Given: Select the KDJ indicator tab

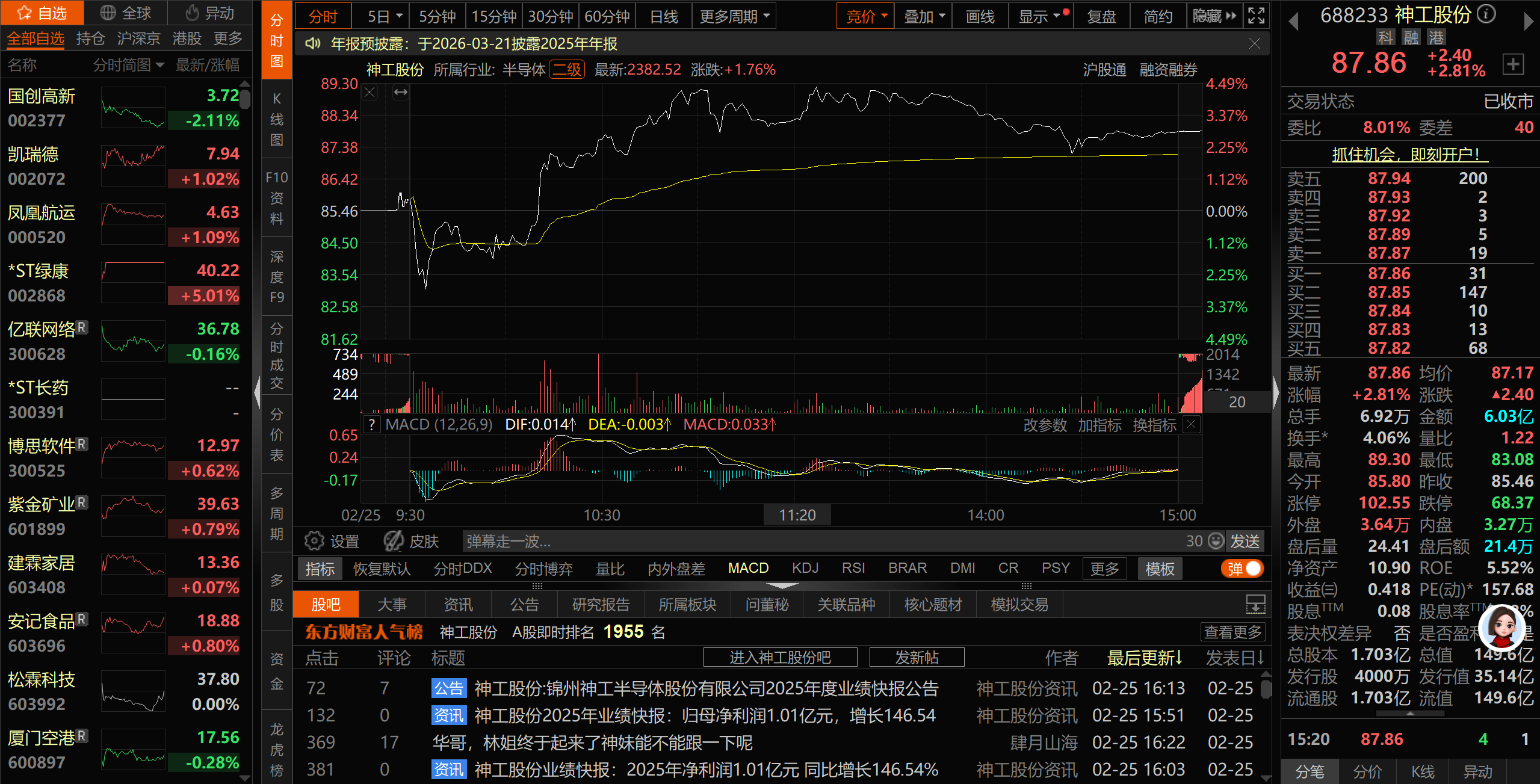Looking at the screenshot, I should coord(805,569).
